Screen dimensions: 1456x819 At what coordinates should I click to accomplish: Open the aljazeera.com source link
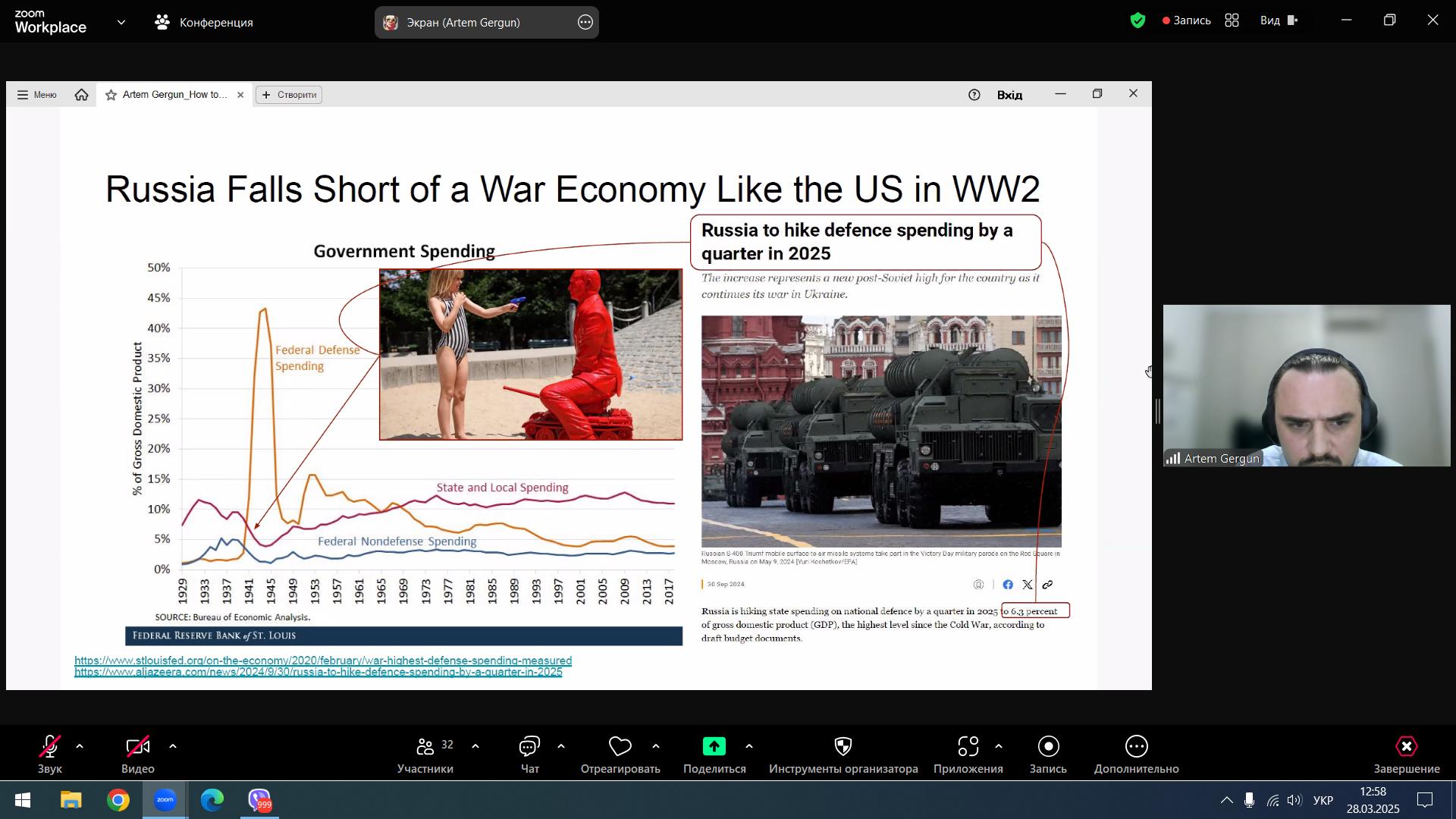(318, 672)
